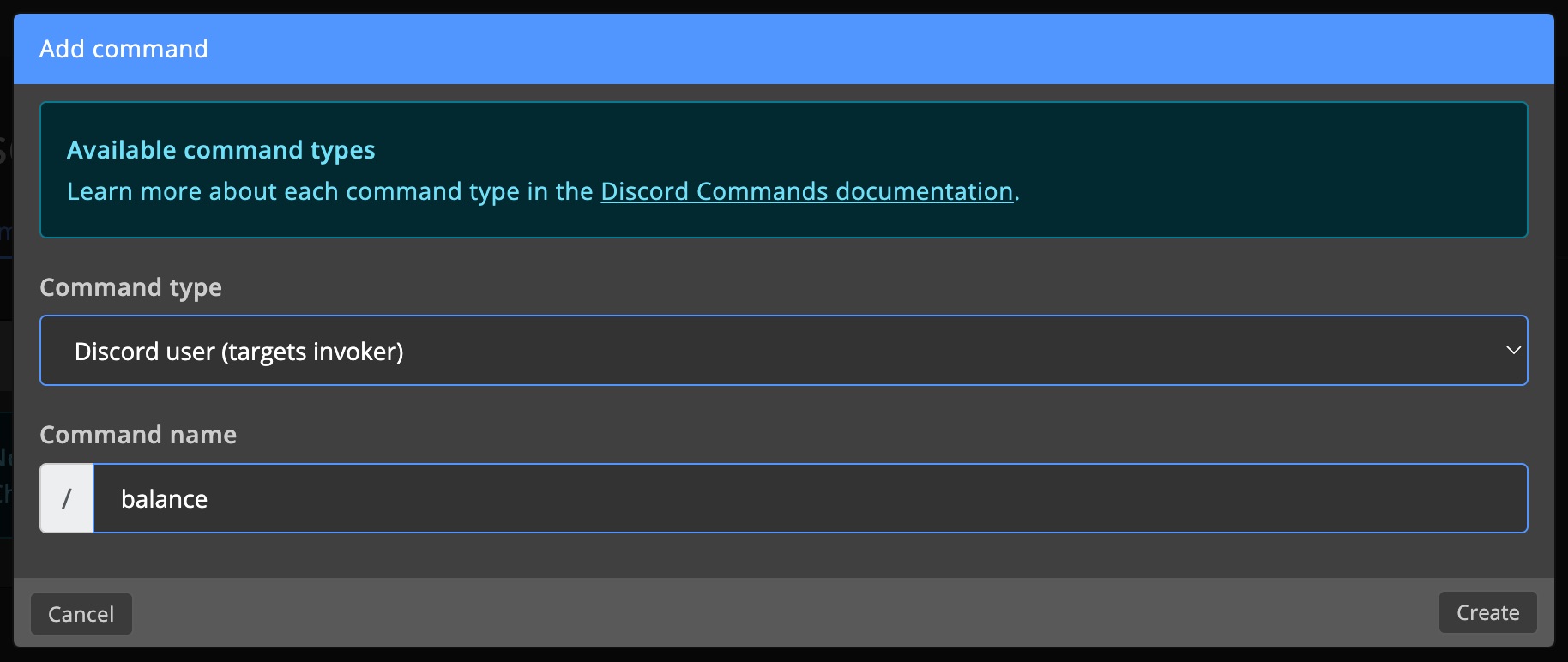Viewport: 1568px width, 662px height.
Task: Cancel the Add command dialog
Action: (x=81, y=614)
